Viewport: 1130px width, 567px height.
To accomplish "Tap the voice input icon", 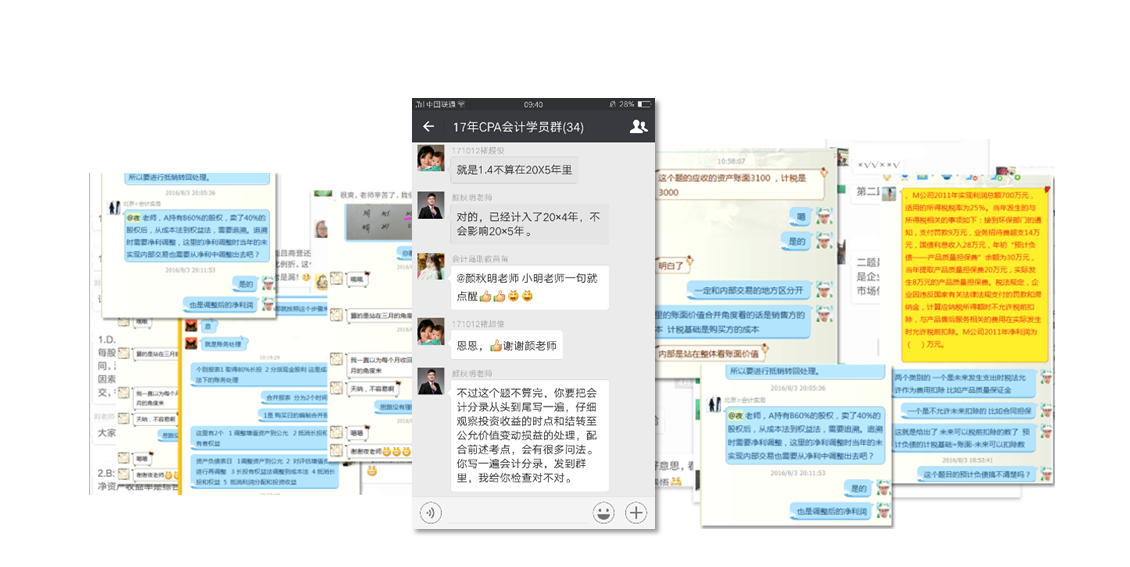I will coord(431,513).
